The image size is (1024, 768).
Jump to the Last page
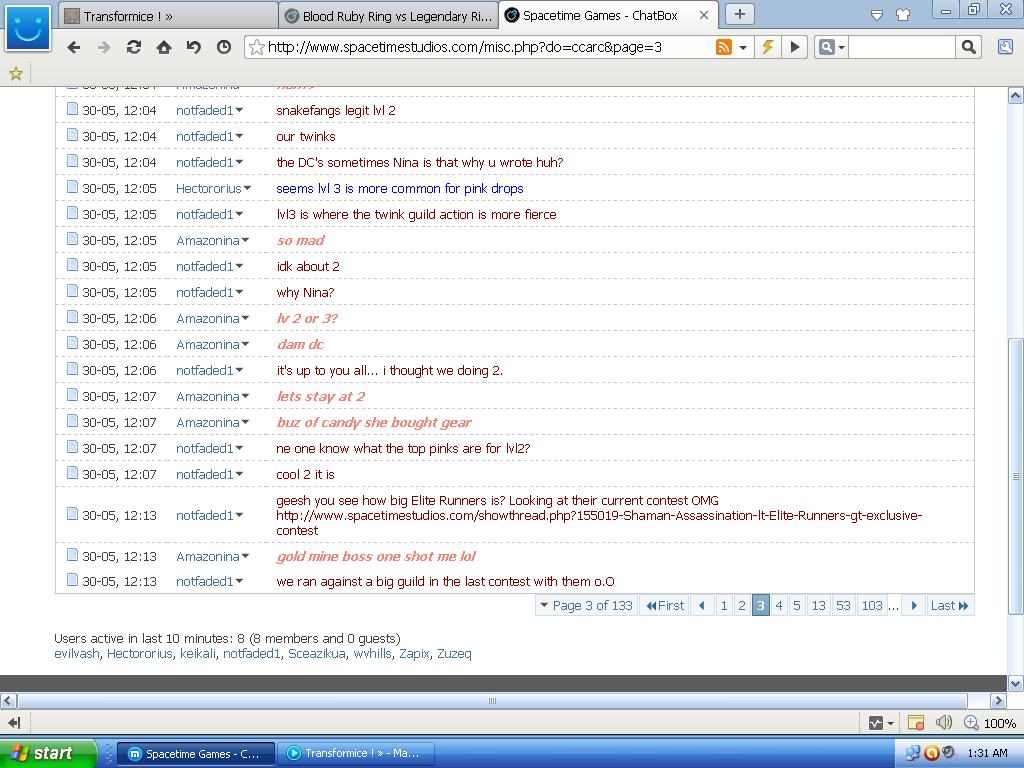(950, 605)
